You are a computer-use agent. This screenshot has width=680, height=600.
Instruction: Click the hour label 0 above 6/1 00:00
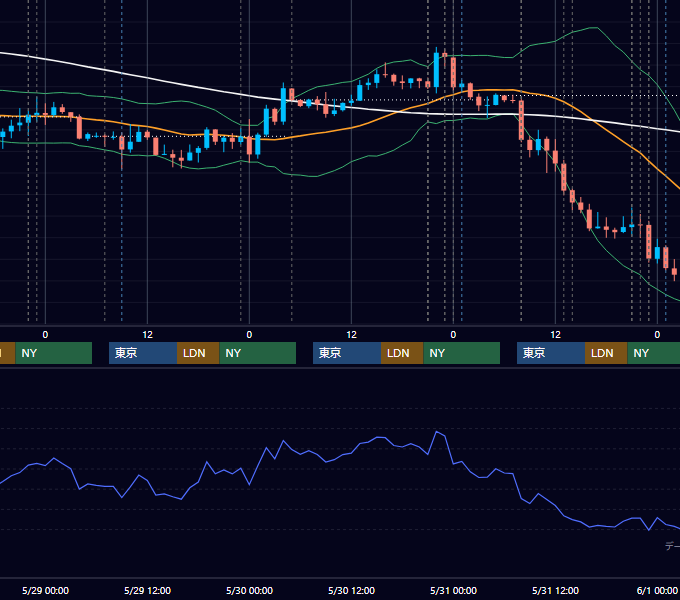[657, 335]
